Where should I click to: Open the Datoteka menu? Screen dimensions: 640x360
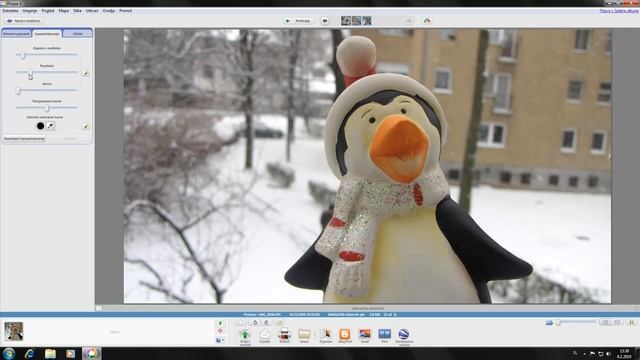point(10,11)
